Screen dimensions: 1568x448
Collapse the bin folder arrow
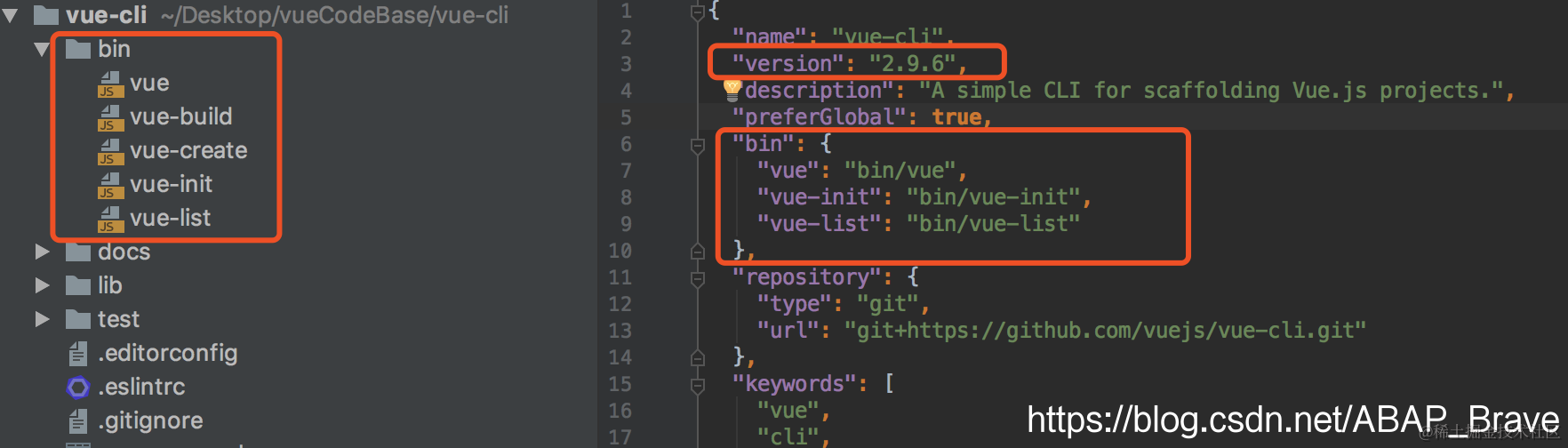click(x=42, y=50)
